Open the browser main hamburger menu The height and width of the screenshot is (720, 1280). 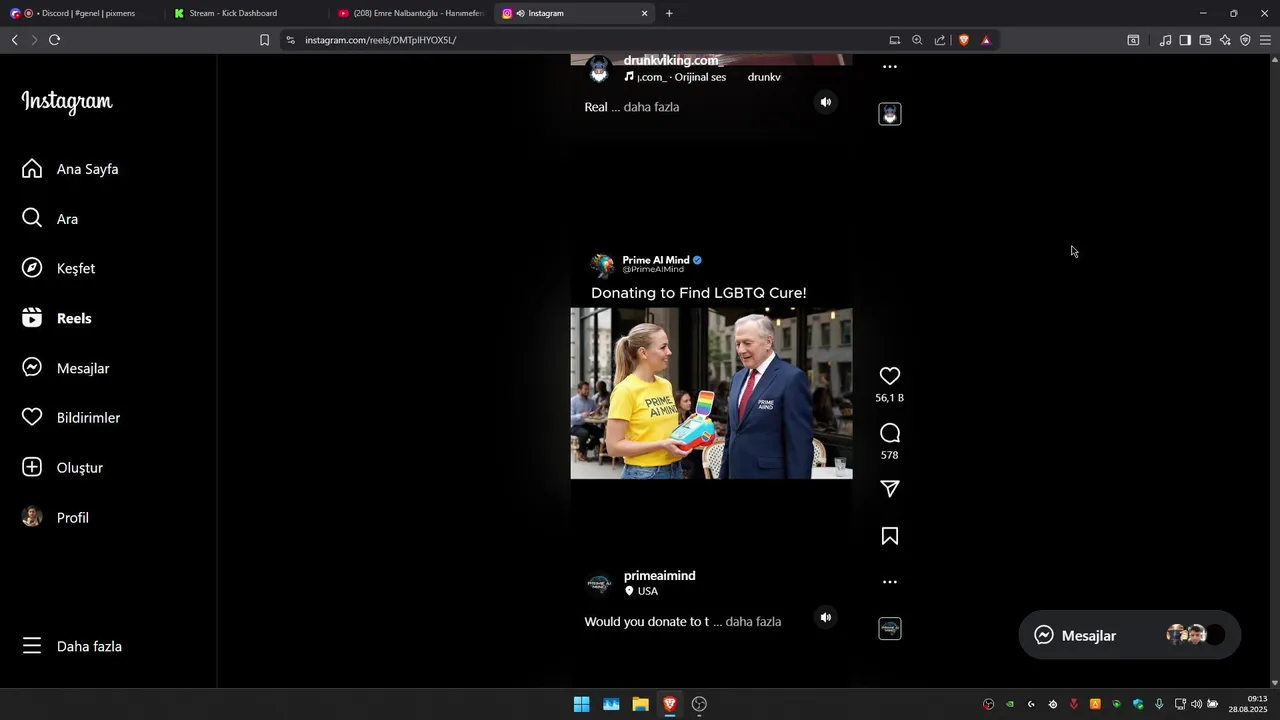[x=1265, y=40]
